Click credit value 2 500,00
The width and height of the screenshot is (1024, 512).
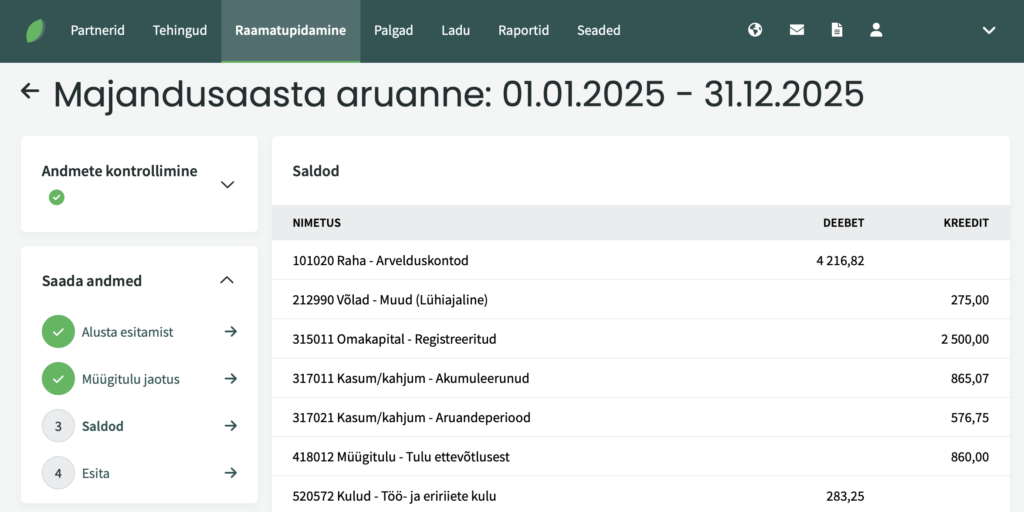pos(965,339)
